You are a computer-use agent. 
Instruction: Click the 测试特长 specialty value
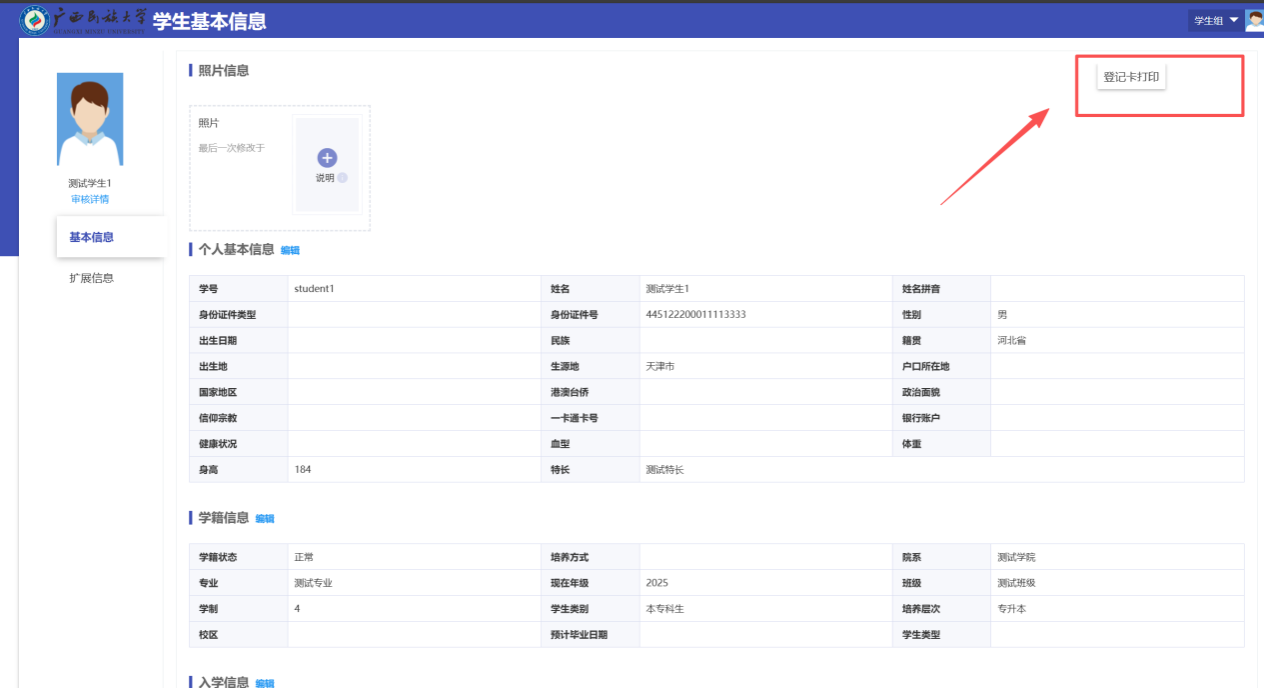[665, 470]
